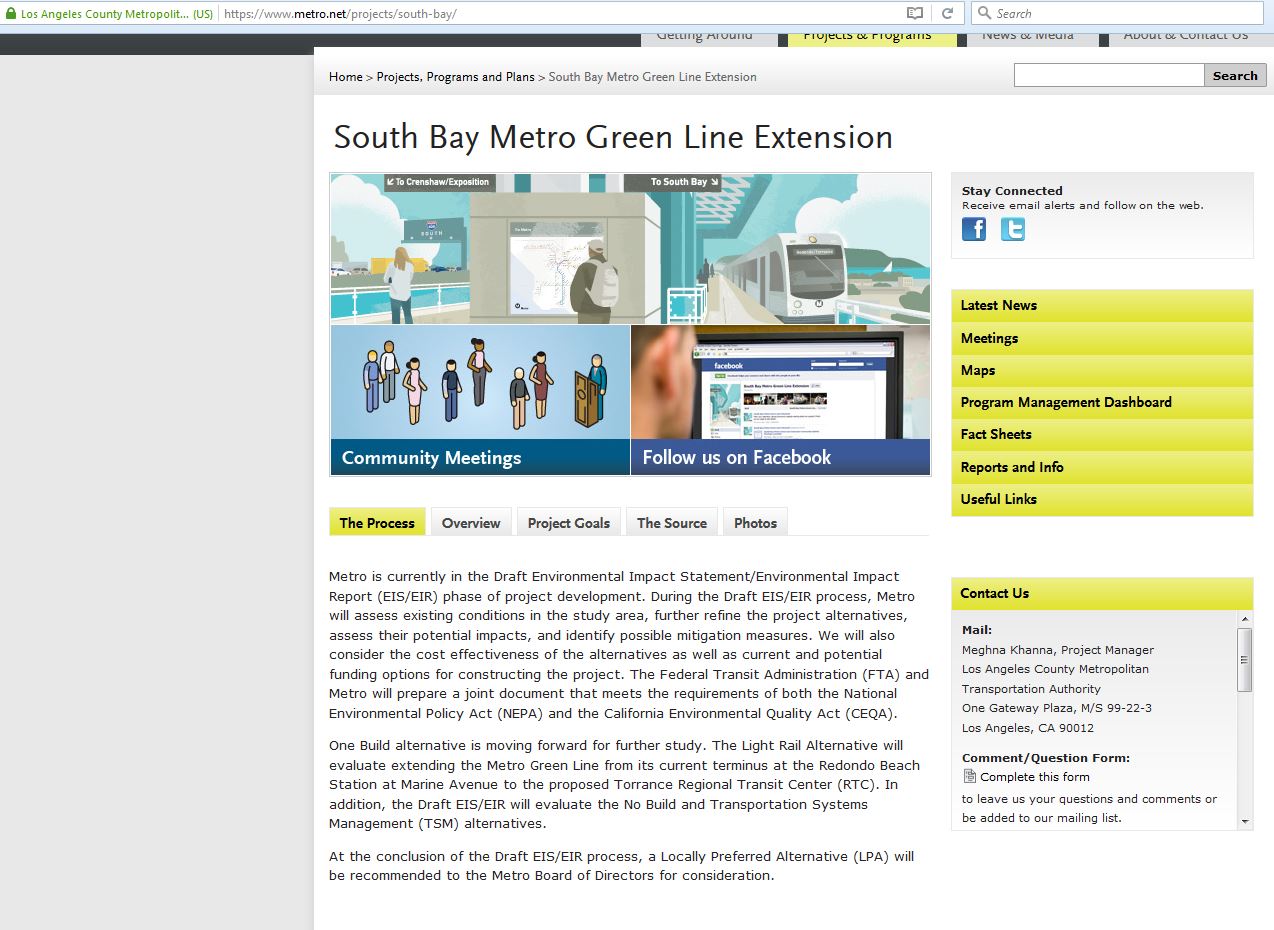
Task: Open the Project Goals tab
Action: click(568, 522)
